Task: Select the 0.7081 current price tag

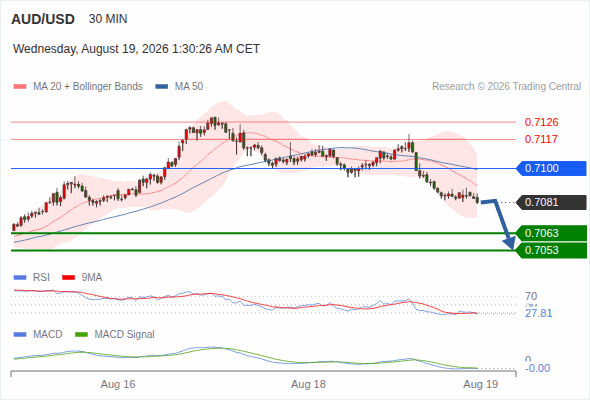Action: click(x=551, y=202)
